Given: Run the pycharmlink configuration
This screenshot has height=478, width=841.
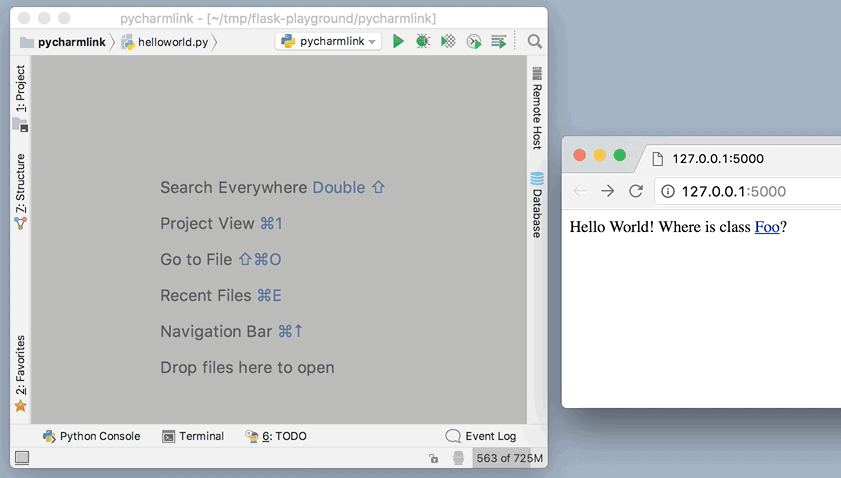Looking at the screenshot, I should point(398,41).
